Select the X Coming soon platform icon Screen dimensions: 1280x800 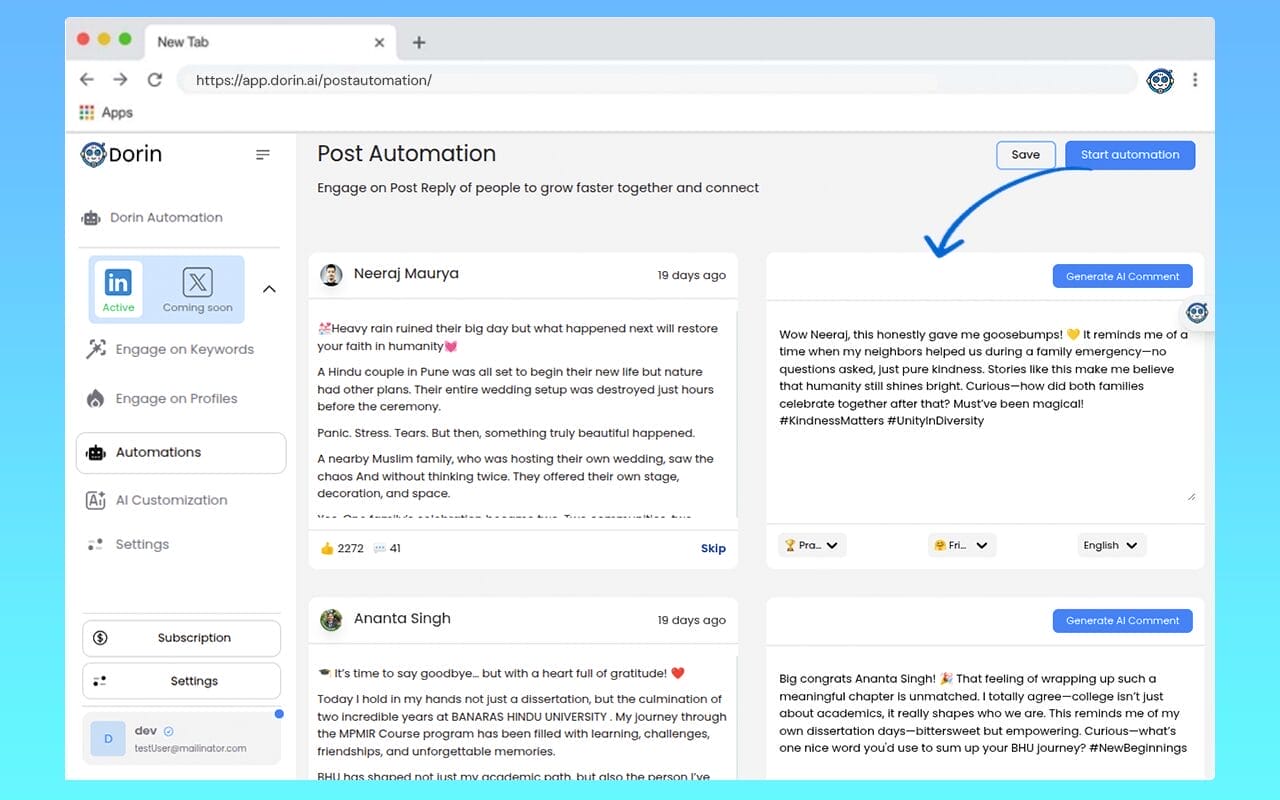tap(197, 289)
